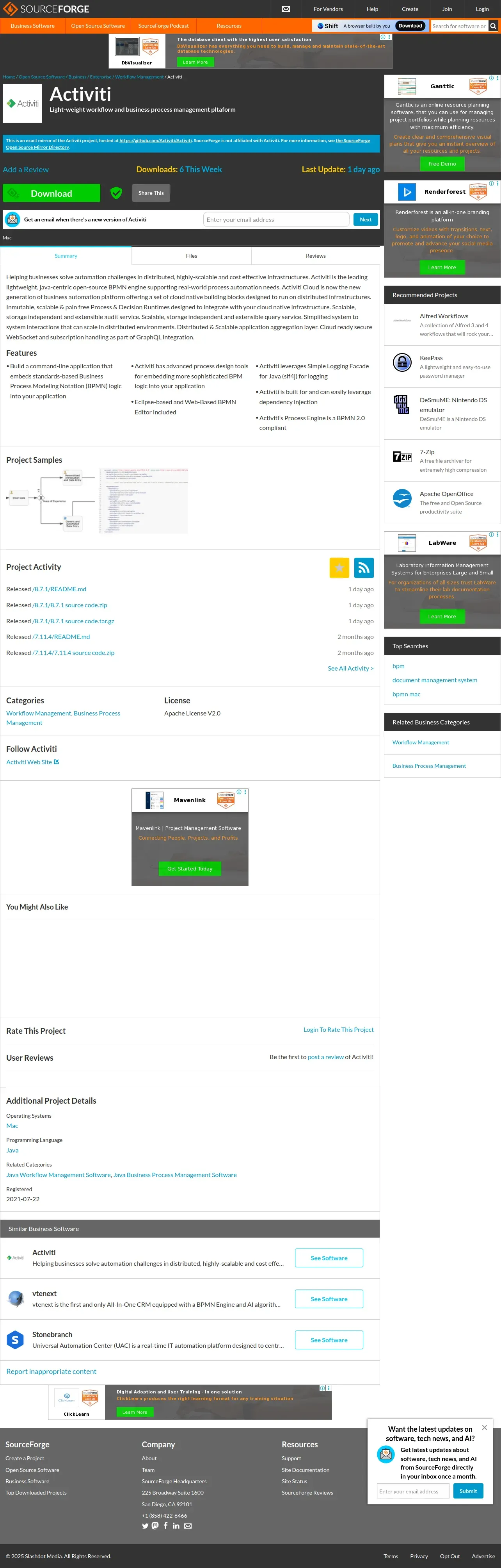Click Free Demo in Ganttic ad
501x1568 pixels.
(x=442, y=164)
